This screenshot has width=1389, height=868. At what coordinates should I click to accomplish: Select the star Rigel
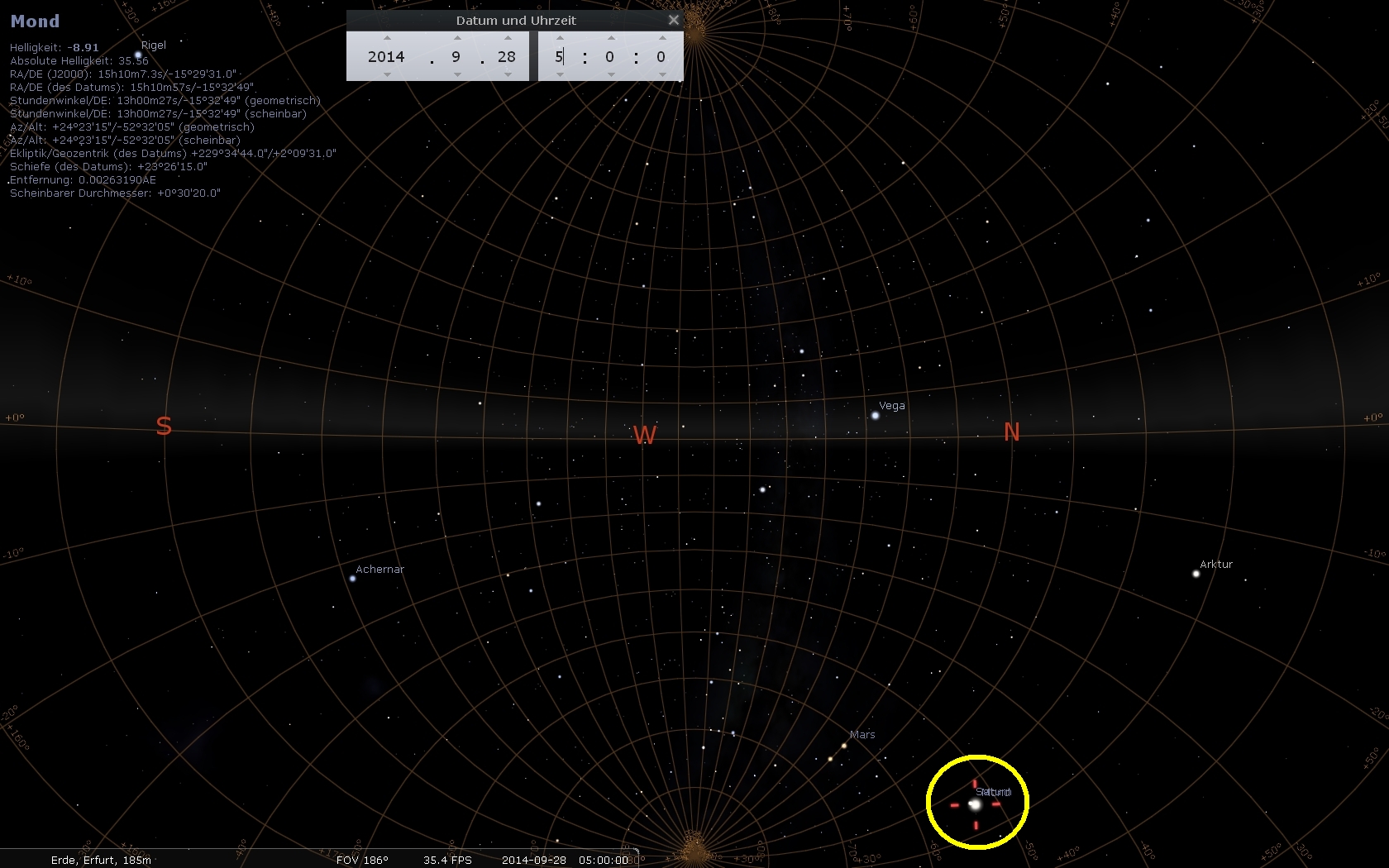pos(138,55)
